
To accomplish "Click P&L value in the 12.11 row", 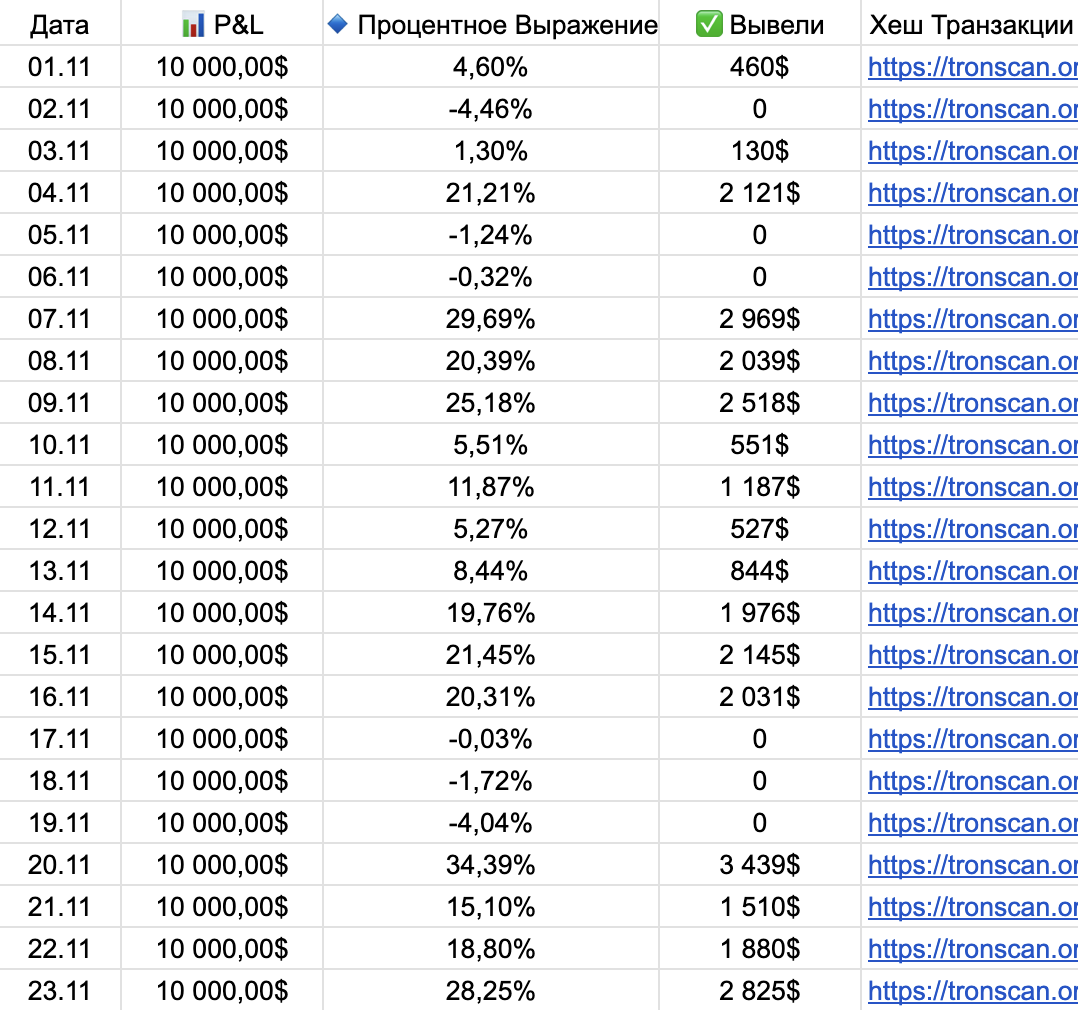I will (221, 529).
